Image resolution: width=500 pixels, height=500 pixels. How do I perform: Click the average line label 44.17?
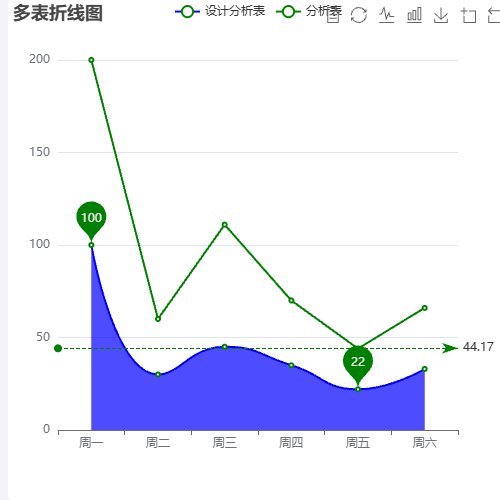478,347
